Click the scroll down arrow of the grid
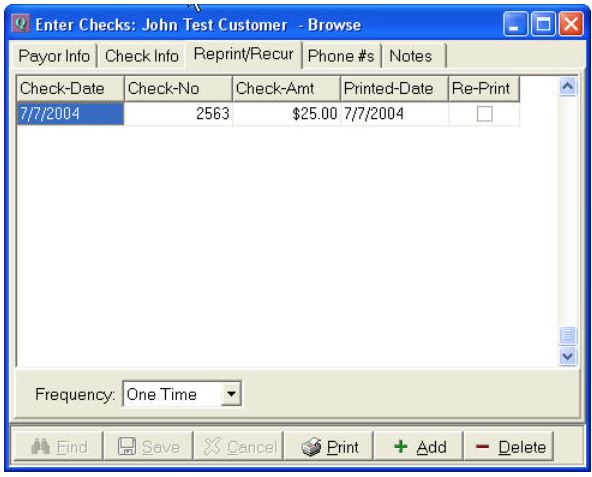 568,356
